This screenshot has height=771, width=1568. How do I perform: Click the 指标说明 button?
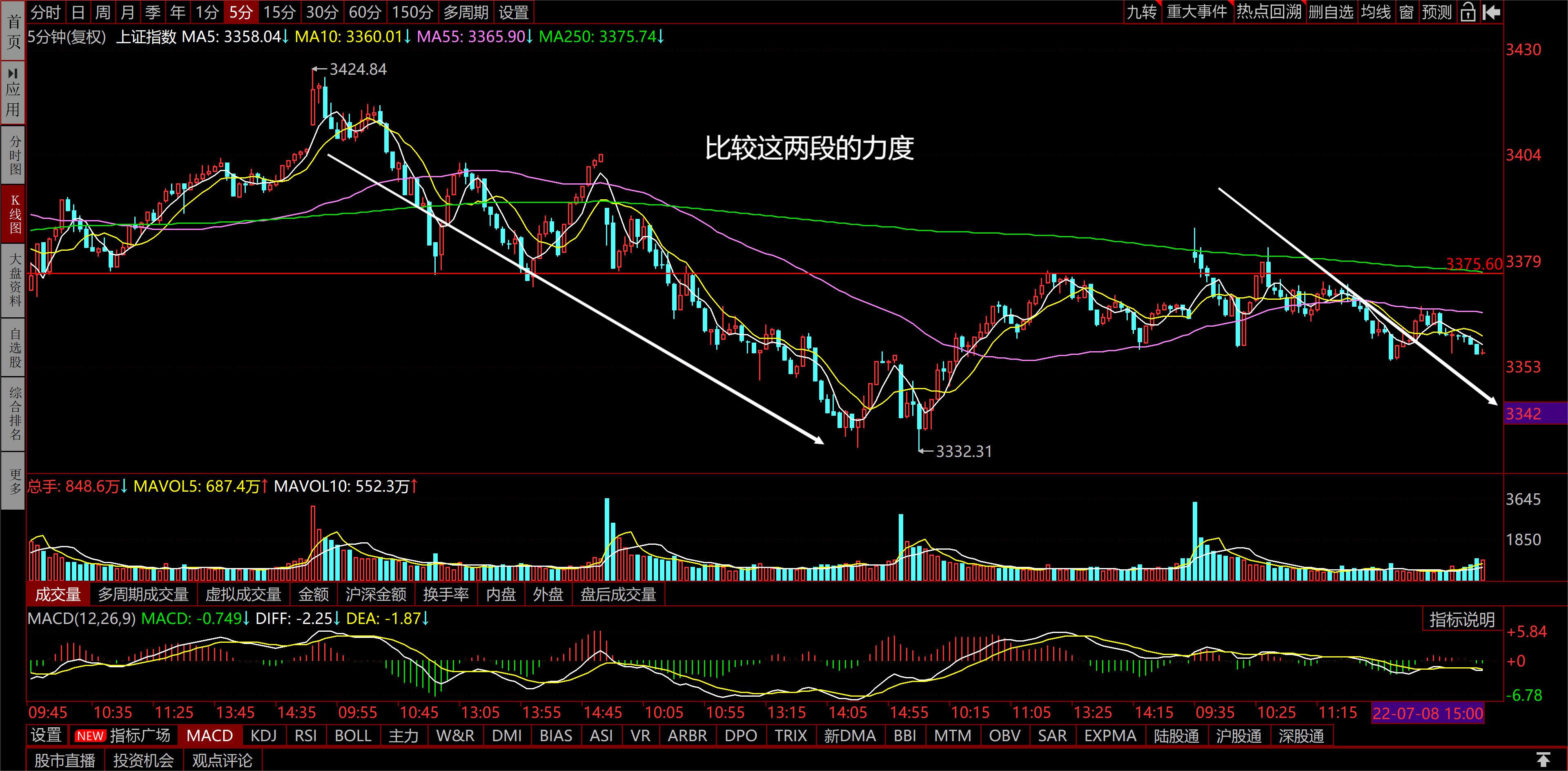[x=1462, y=619]
